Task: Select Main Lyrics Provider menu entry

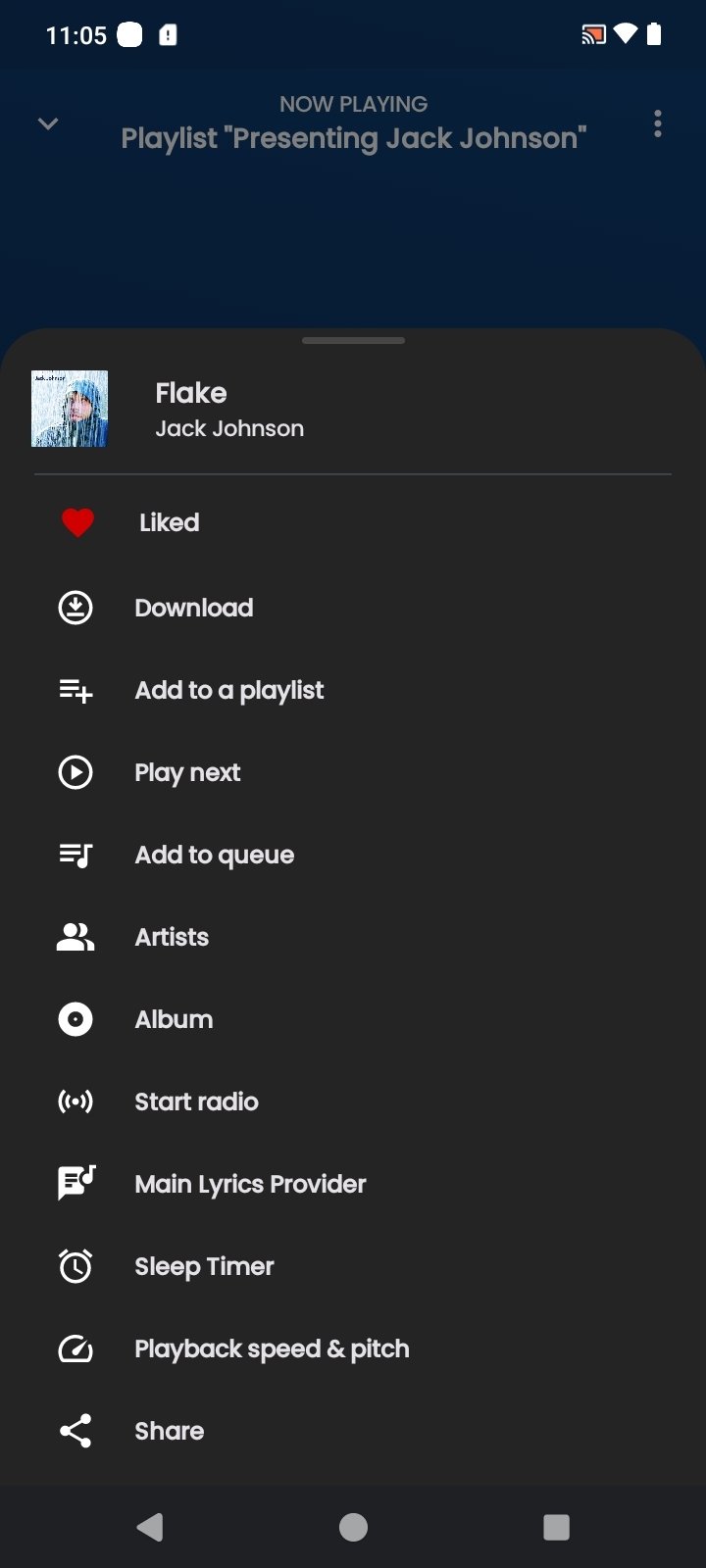Action: tap(250, 1184)
